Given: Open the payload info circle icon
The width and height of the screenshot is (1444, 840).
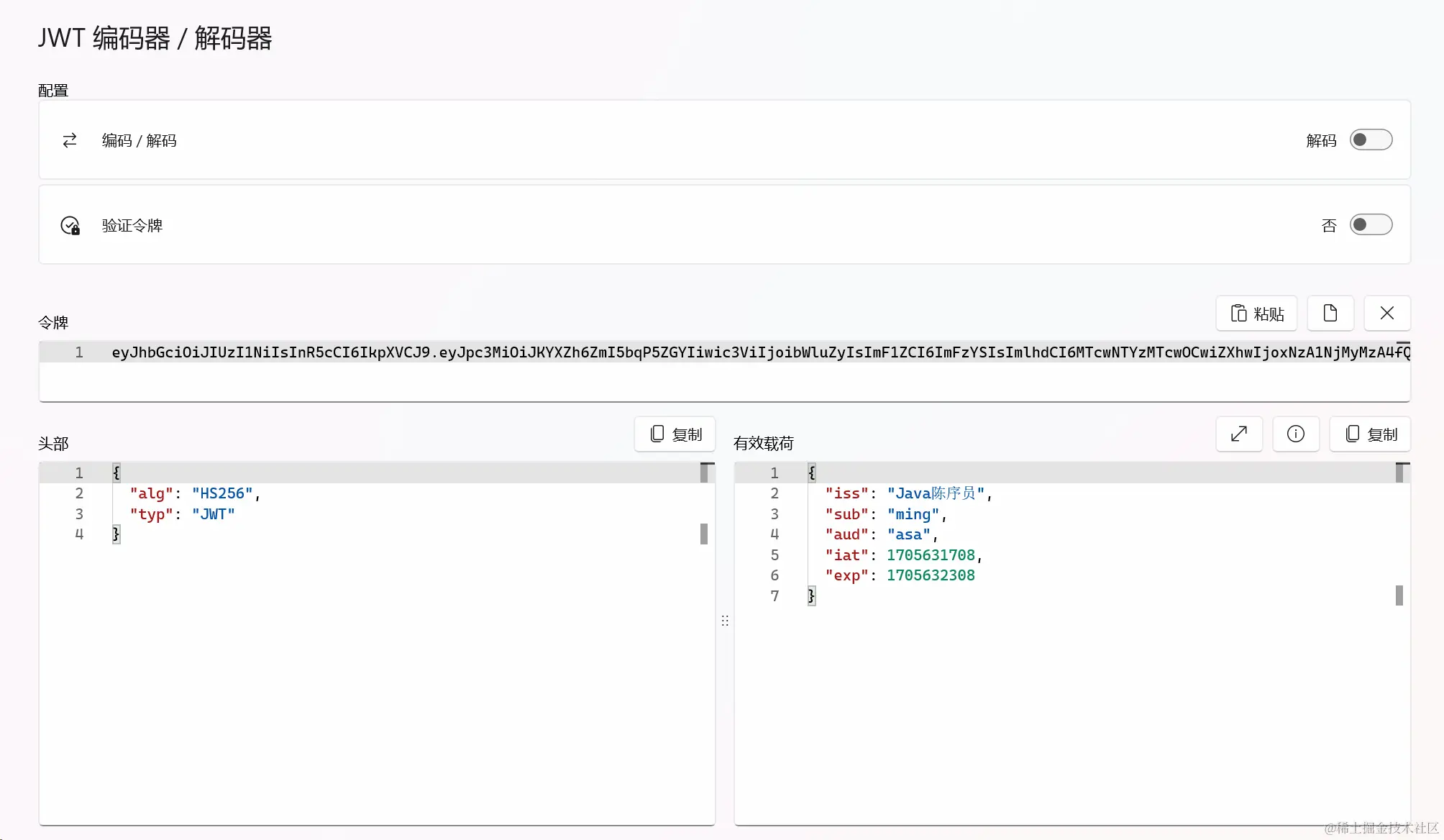Looking at the screenshot, I should click(1295, 434).
